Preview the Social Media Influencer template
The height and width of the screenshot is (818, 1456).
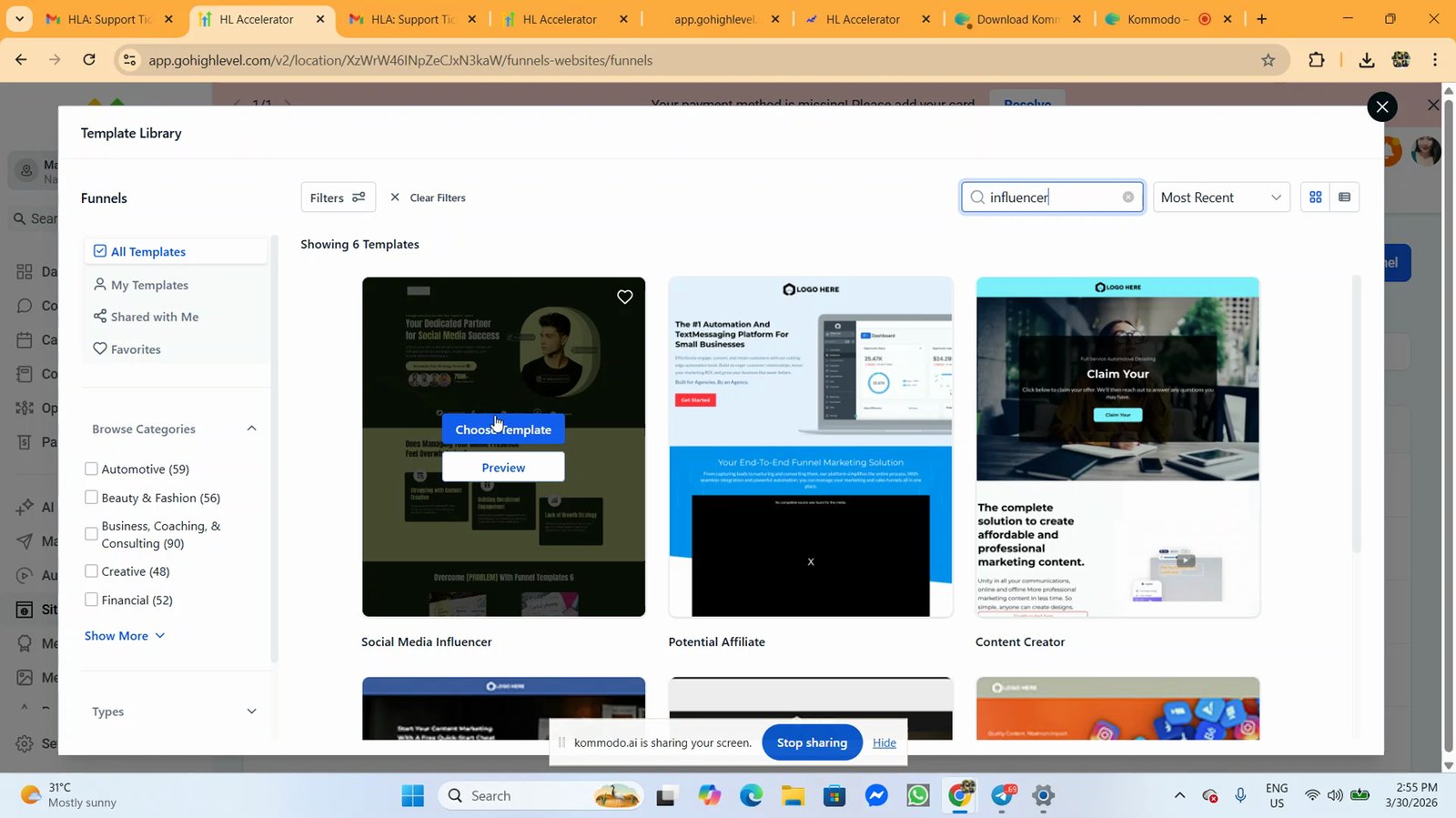tap(503, 467)
